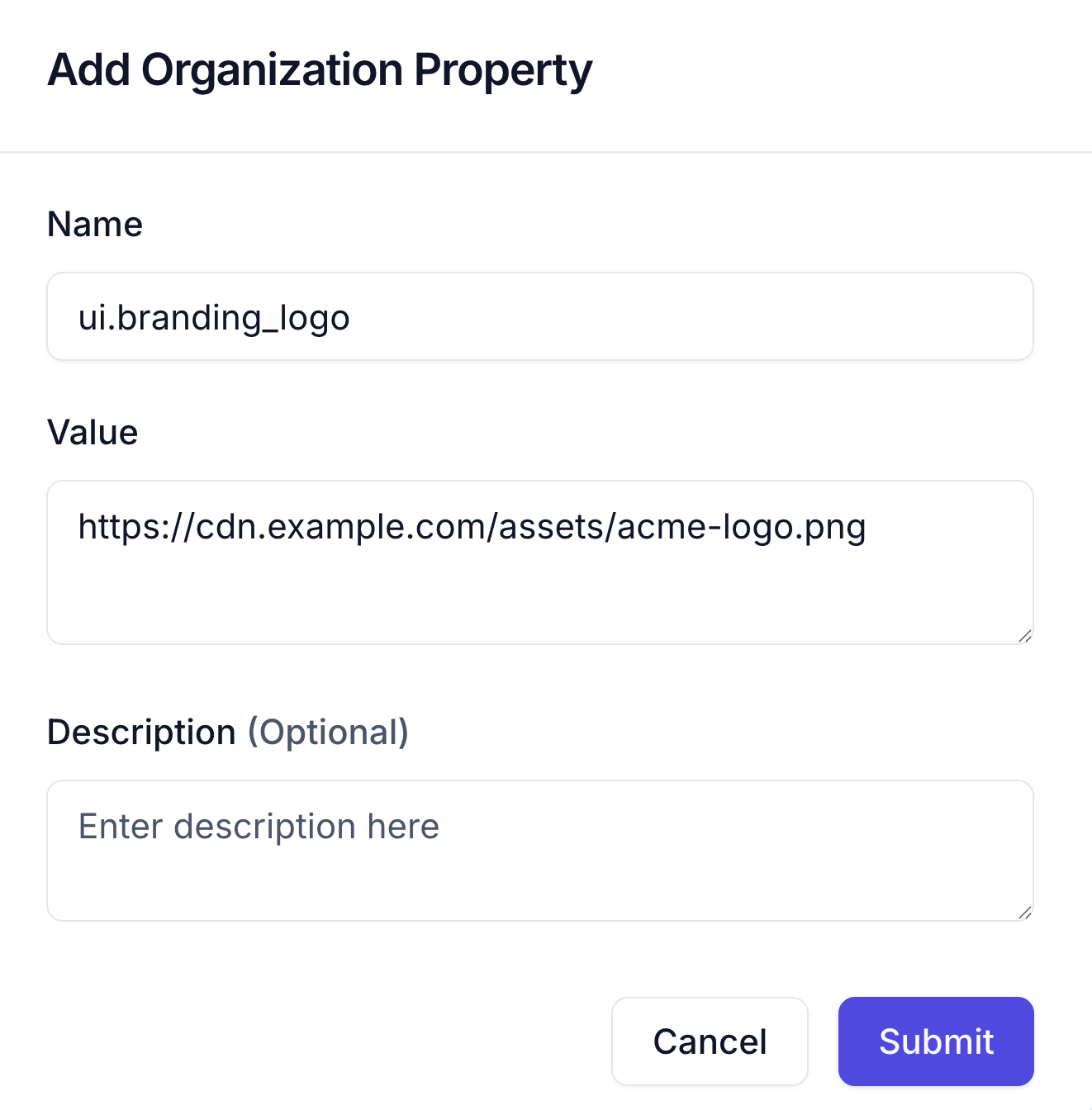Viewport: 1092px width, 1110px height.
Task: Click the divider line under the title
Action: click(545, 152)
